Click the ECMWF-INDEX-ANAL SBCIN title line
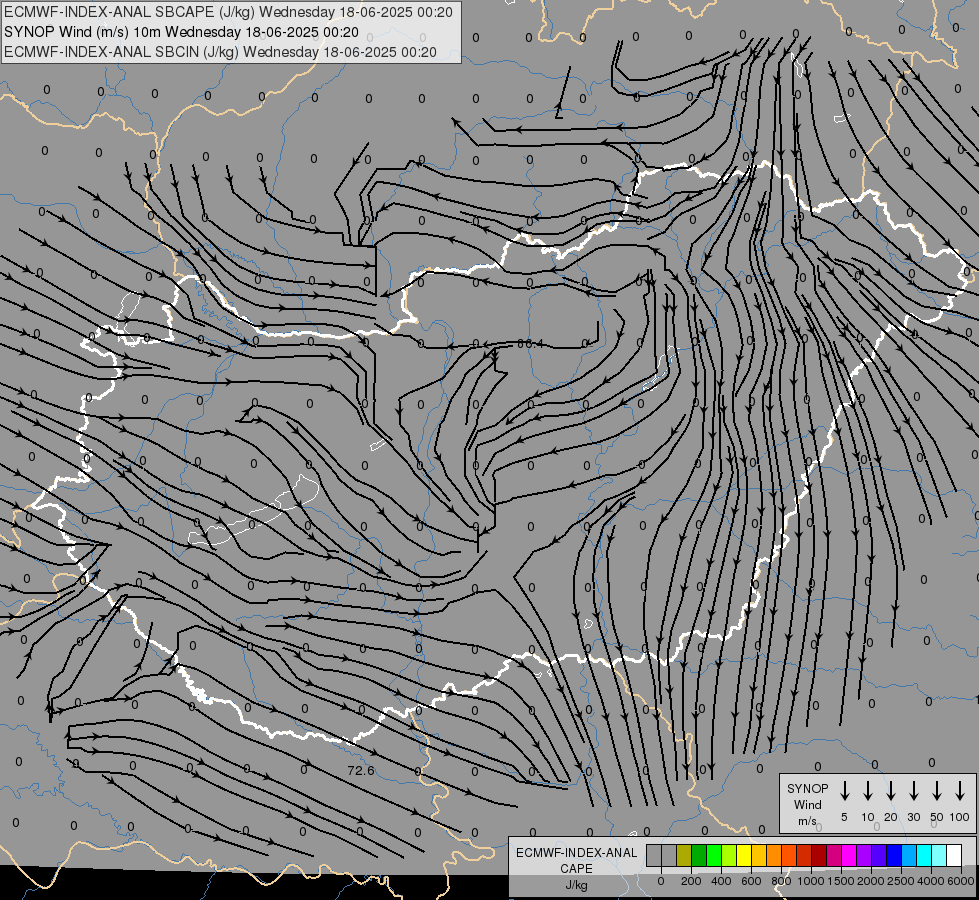Image resolution: width=979 pixels, height=900 pixels. click(x=220, y=52)
